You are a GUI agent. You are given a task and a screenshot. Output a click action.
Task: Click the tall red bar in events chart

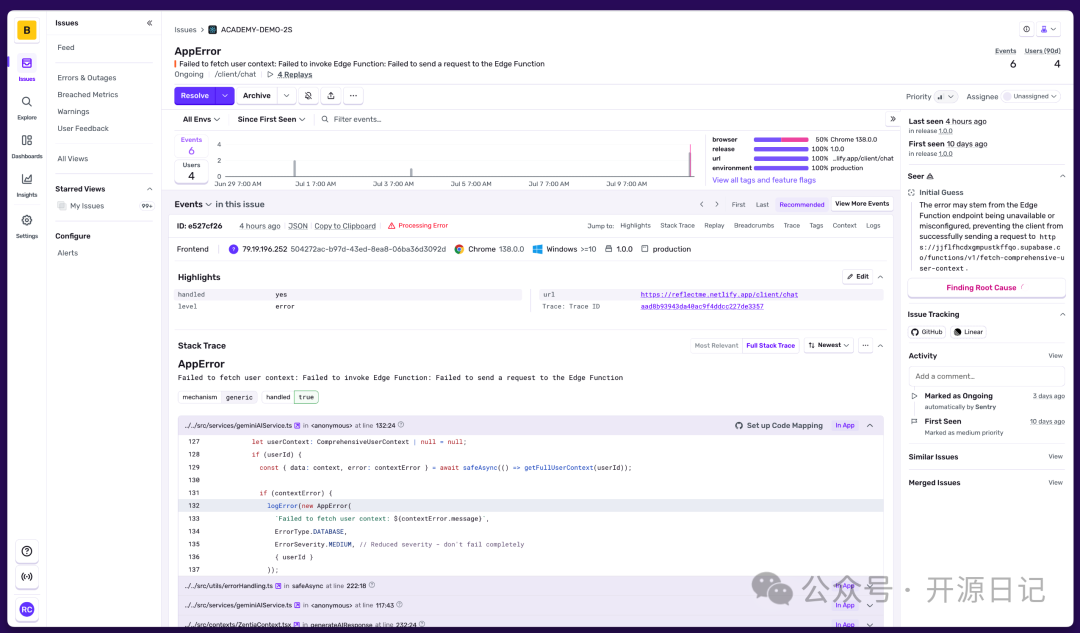[690, 160]
